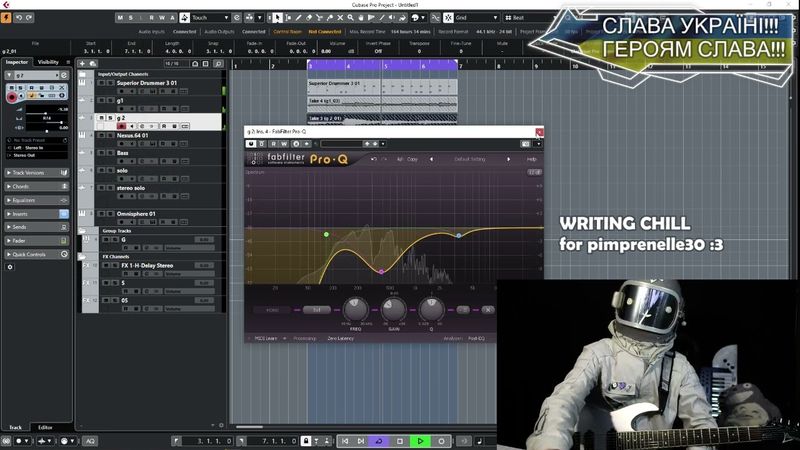Click the Inspector settings gear icon
Image resolution: width=800 pixels, height=450 pixels.
(x=11, y=267)
